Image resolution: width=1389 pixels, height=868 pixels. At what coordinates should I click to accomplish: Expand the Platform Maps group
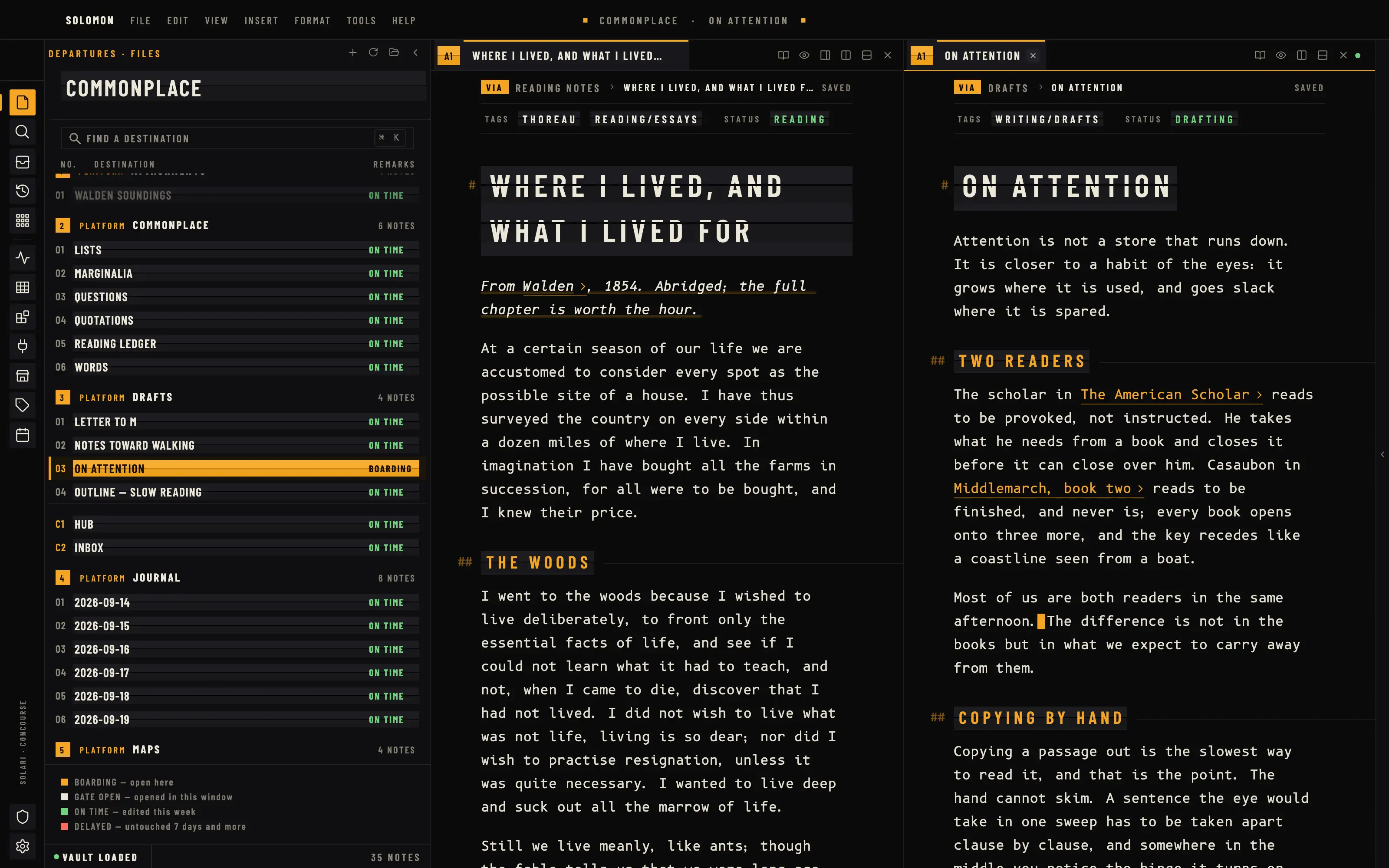click(235, 750)
